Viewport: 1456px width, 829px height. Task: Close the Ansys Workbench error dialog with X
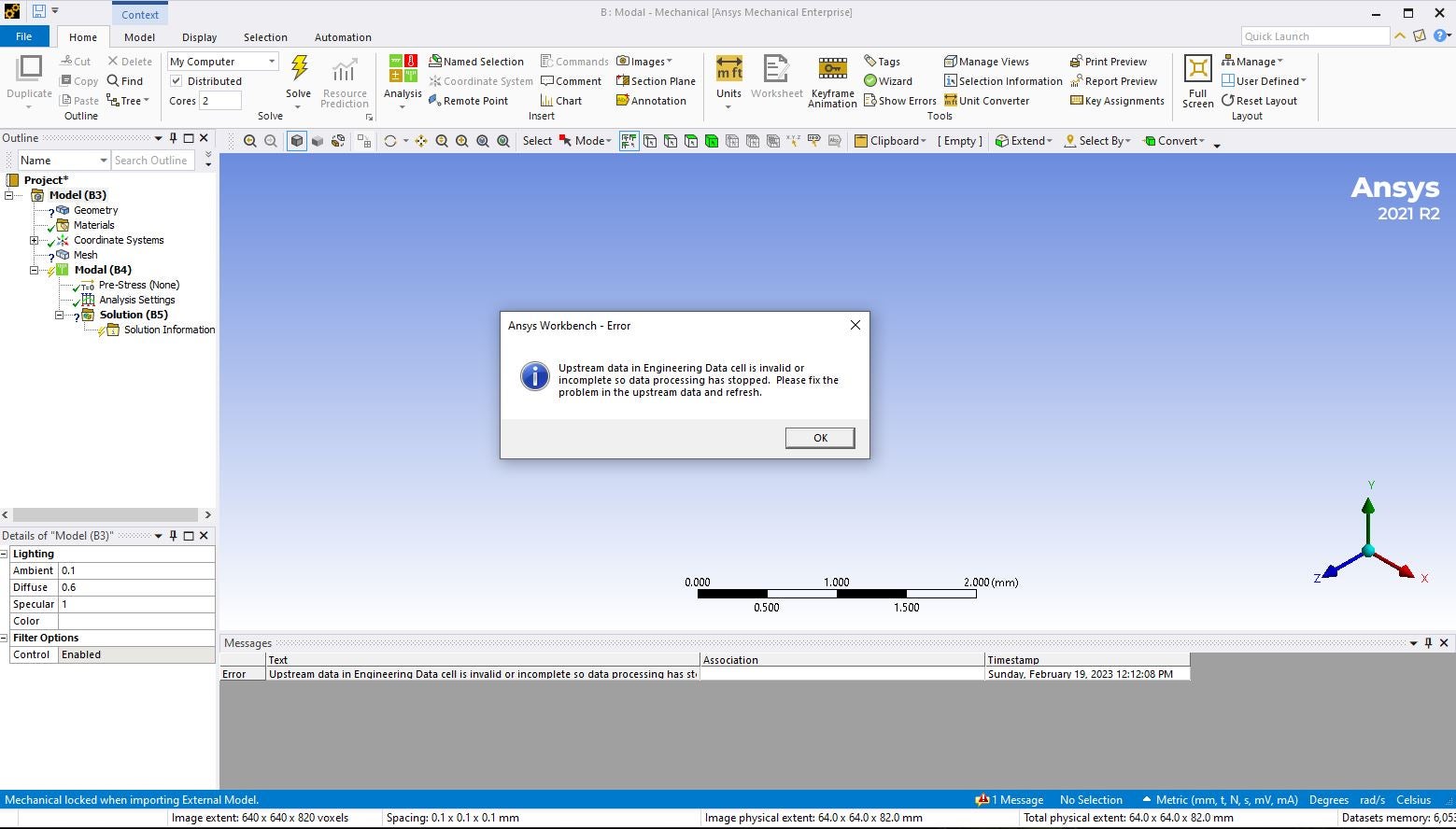click(x=855, y=325)
